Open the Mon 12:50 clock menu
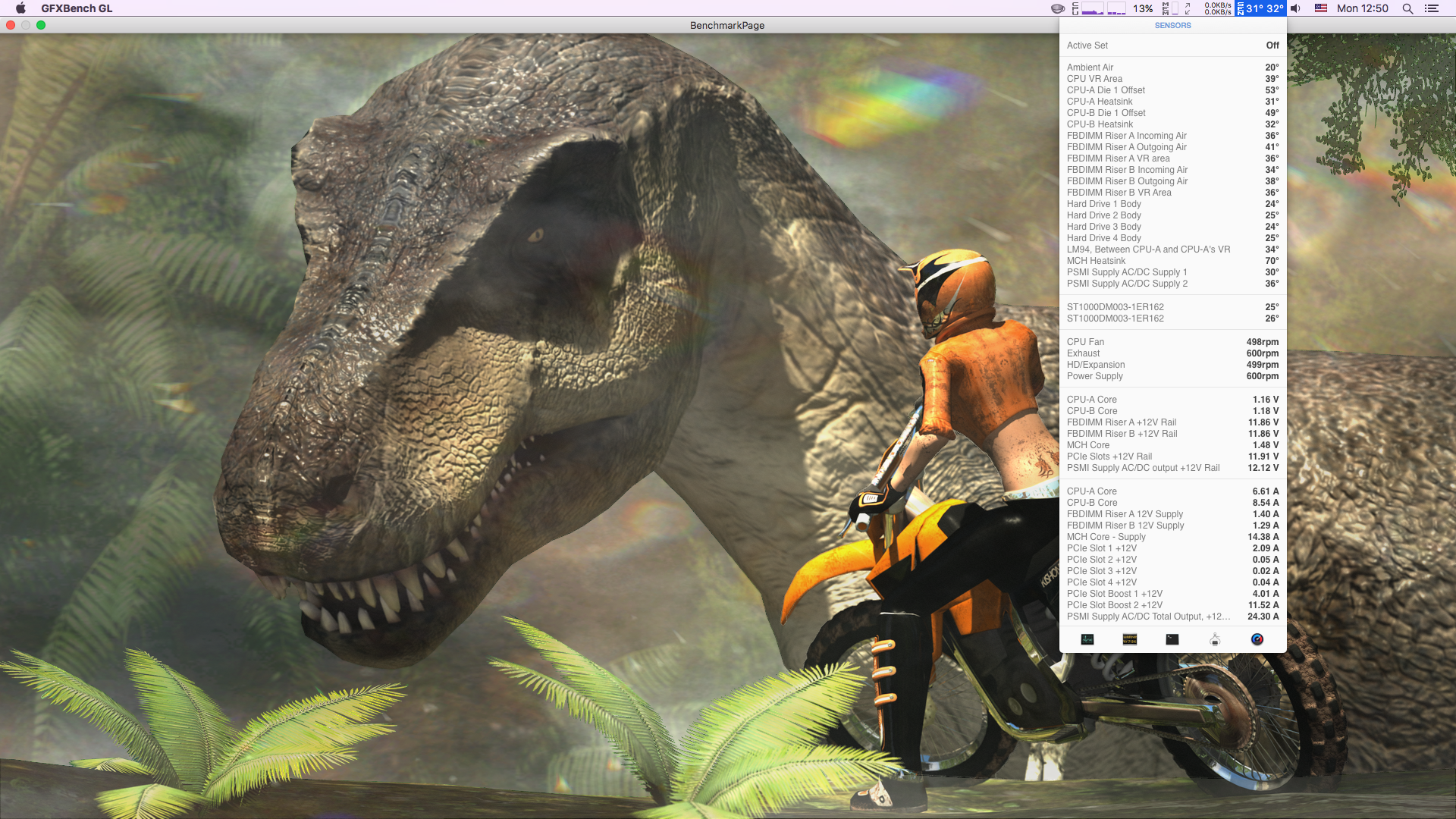The height and width of the screenshot is (819, 1456). pyautogui.click(x=1362, y=8)
